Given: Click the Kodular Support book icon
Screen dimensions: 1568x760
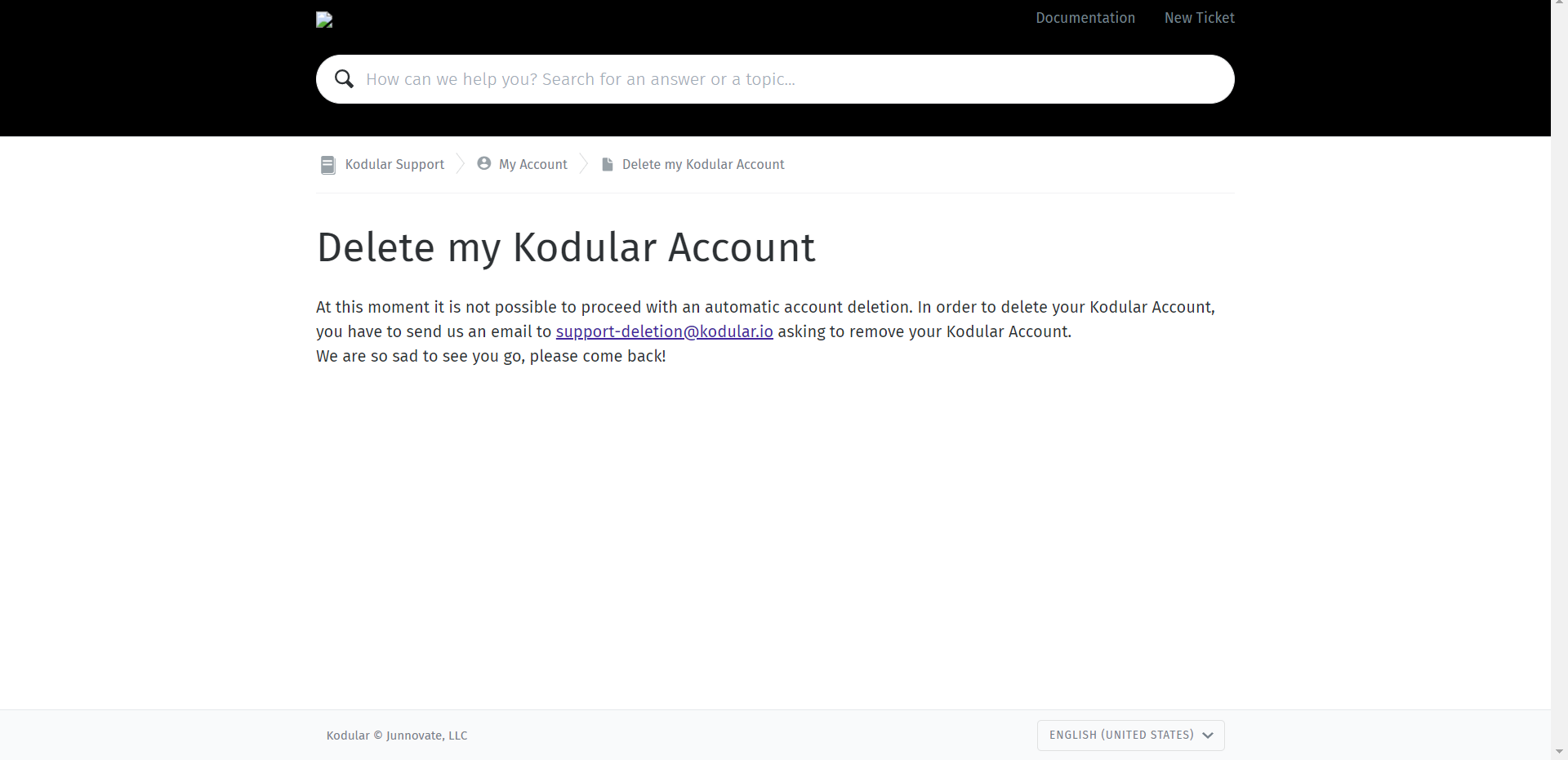Looking at the screenshot, I should tap(327, 165).
